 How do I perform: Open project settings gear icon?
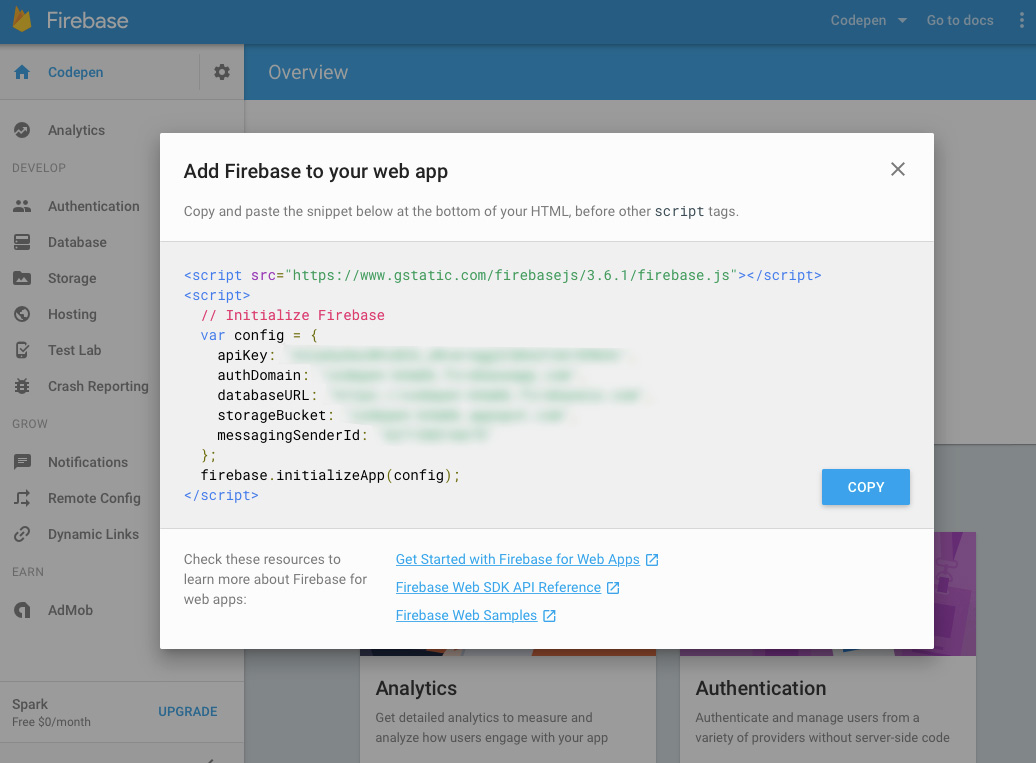coord(222,72)
